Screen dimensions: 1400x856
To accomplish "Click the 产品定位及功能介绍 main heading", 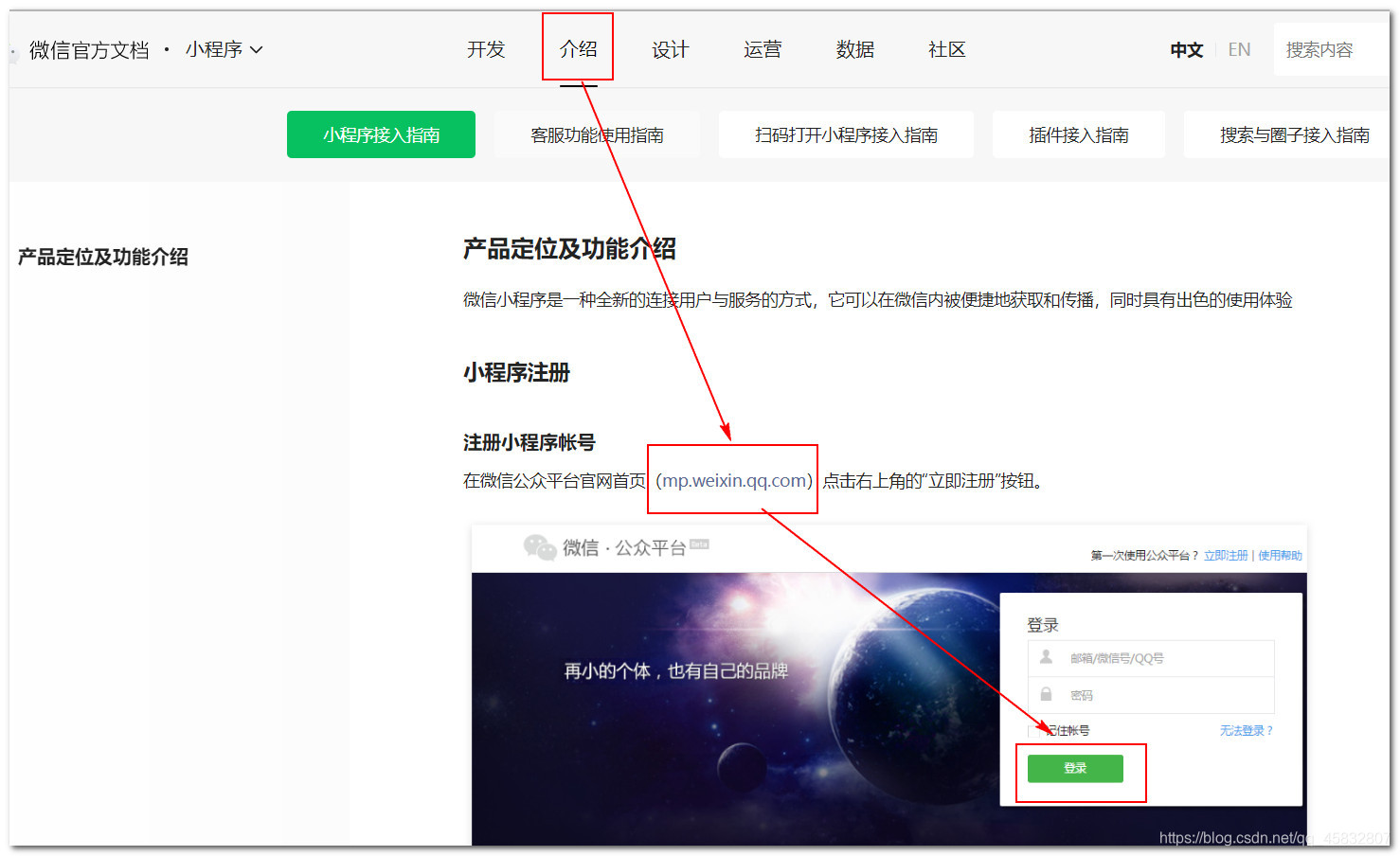I will tap(569, 249).
